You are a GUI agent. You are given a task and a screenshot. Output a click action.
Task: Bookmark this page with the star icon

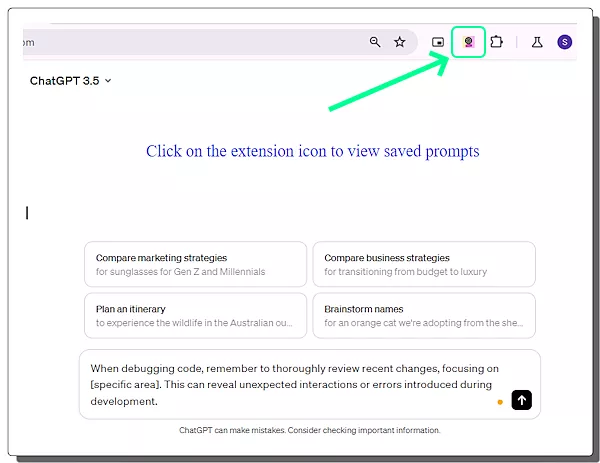pyautogui.click(x=399, y=42)
